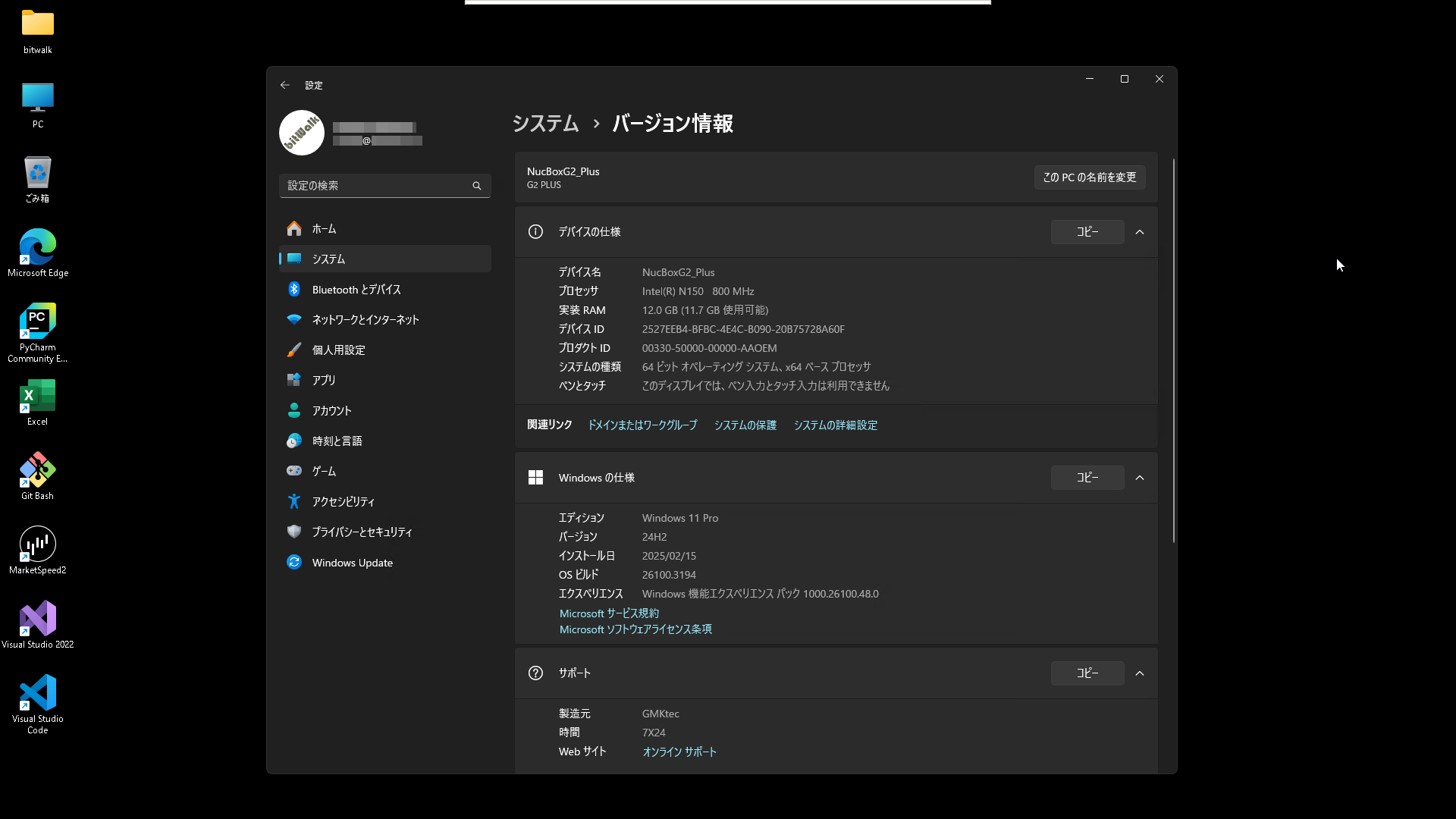This screenshot has height=819, width=1456.
Task: Open the Microsoft Services Agreement link
Action: [609, 613]
